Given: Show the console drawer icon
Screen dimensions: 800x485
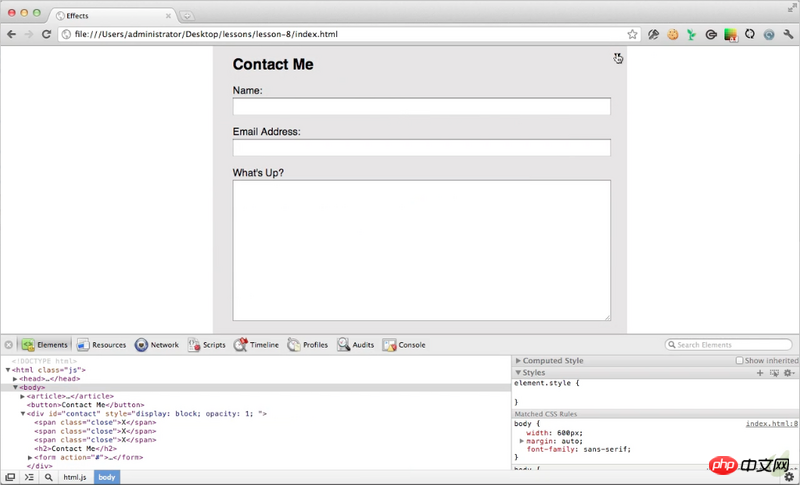Looking at the screenshot, I should (x=29, y=477).
